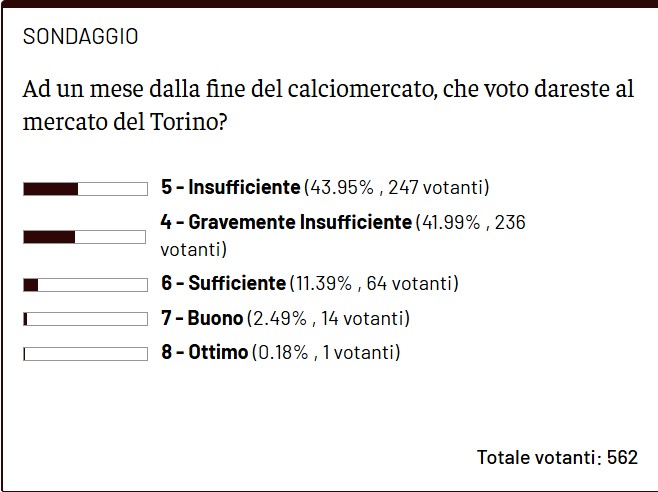Screen dimensions: 658x492
Task: Select the "5 - Insufficiente" option label
Action: point(230,187)
